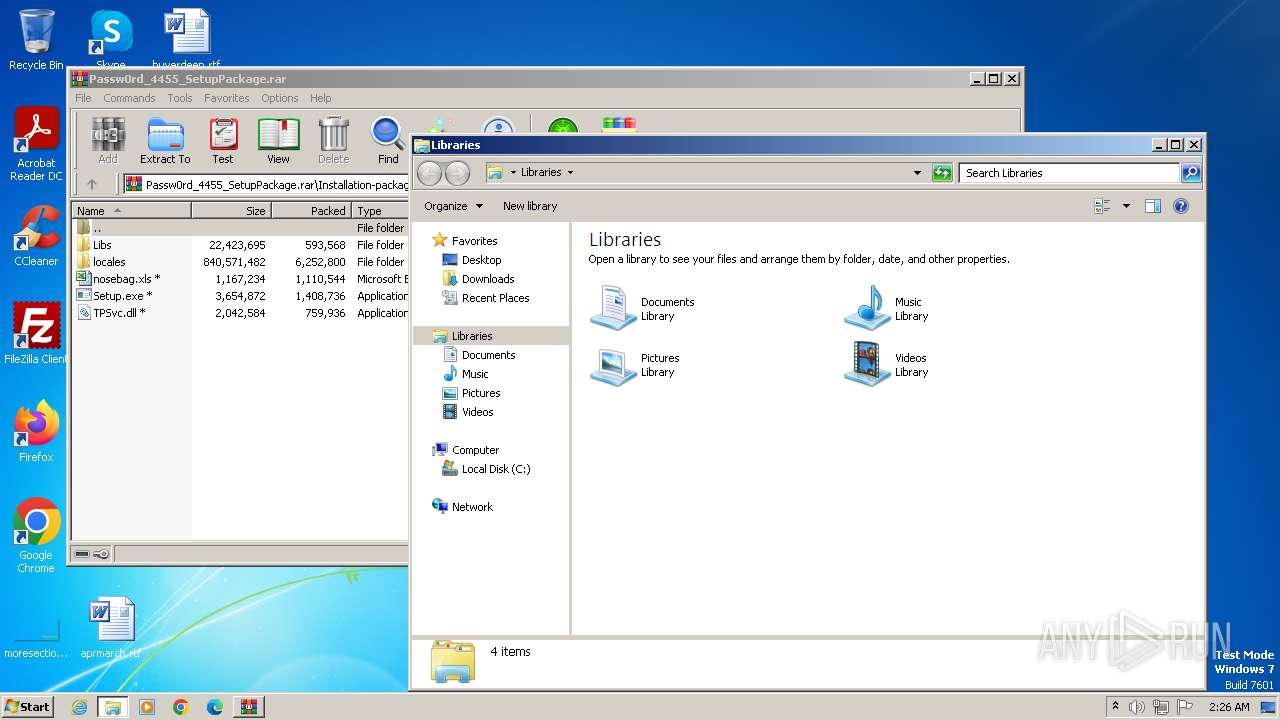
Task: Open the change view dropdown arrow
Action: (x=1126, y=206)
